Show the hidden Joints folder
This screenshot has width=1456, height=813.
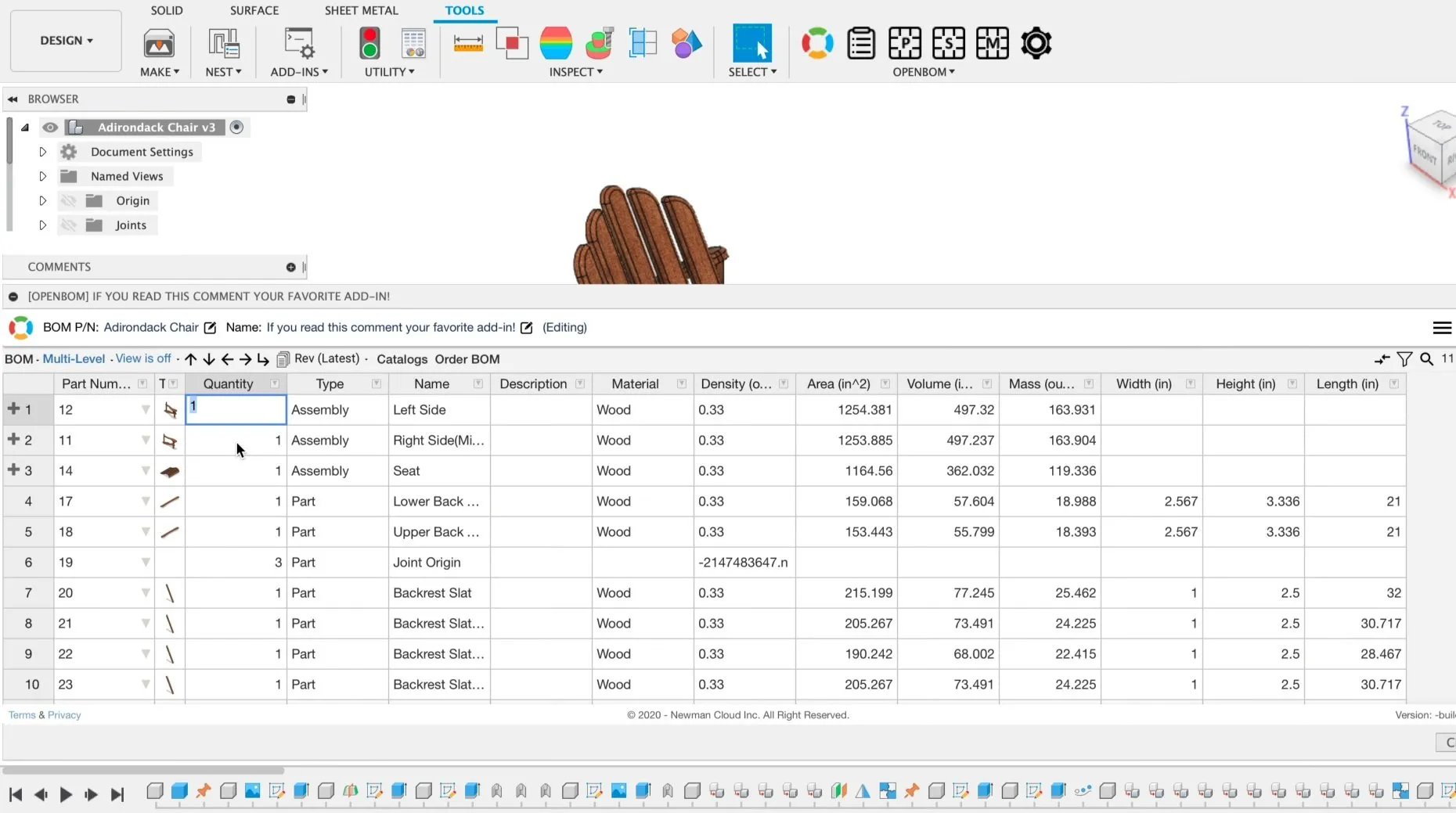[x=69, y=225]
